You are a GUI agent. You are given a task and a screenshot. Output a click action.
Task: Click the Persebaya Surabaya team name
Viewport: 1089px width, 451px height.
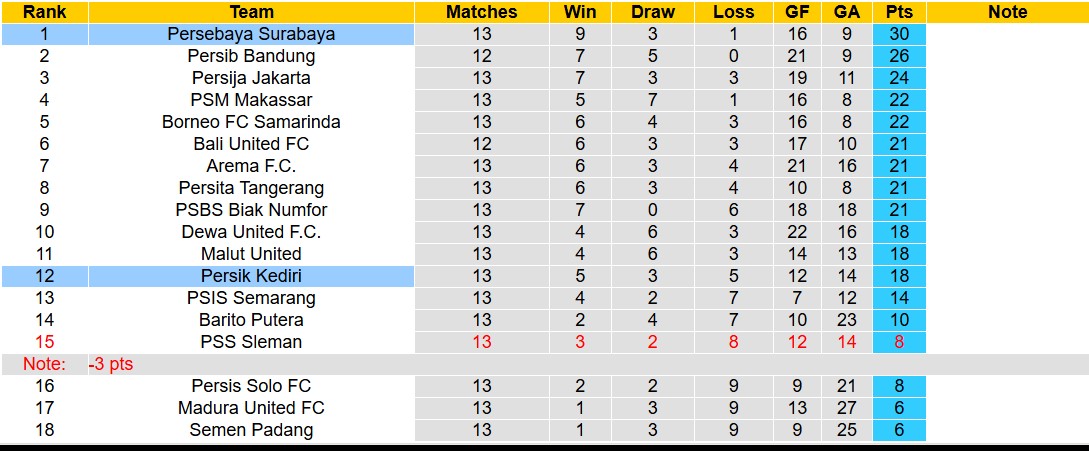coord(251,34)
